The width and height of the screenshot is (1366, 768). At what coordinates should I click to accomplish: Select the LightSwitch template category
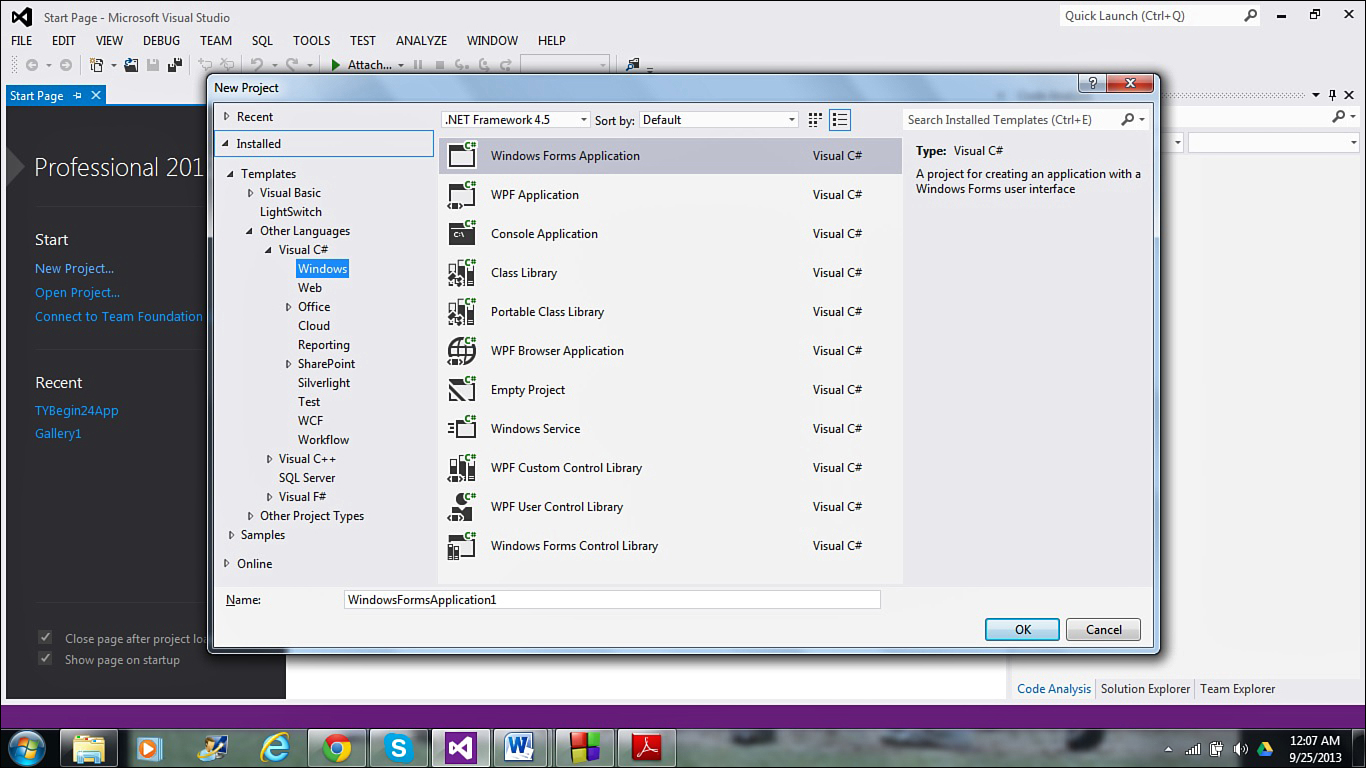coord(291,212)
